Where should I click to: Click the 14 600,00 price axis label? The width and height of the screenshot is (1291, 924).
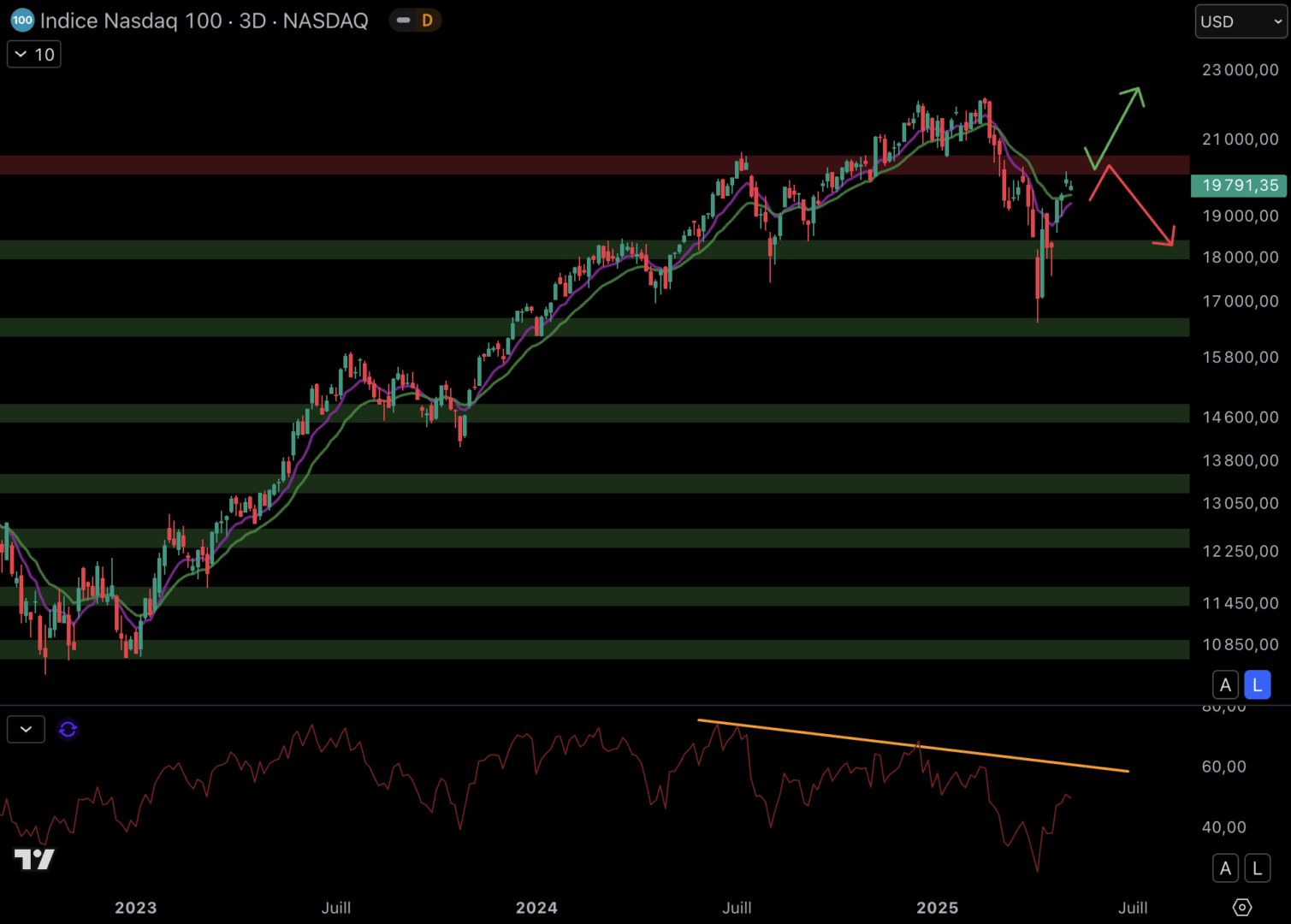point(1241,418)
